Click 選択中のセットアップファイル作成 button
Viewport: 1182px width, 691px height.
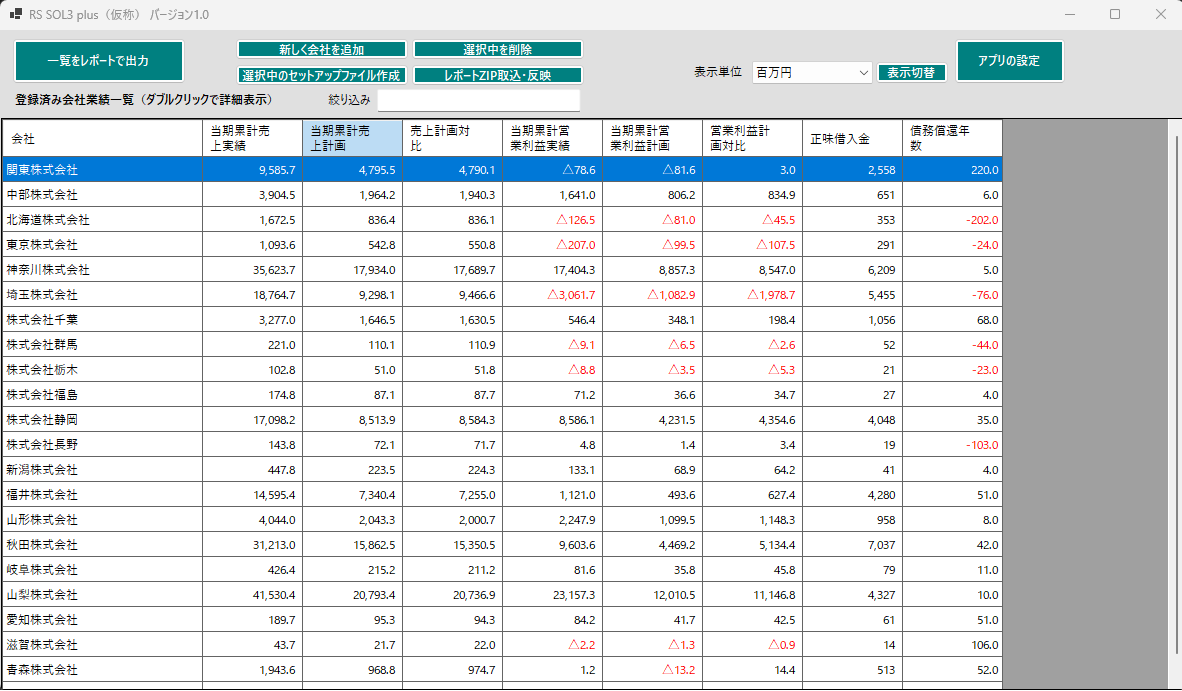click(x=321, y=75)
